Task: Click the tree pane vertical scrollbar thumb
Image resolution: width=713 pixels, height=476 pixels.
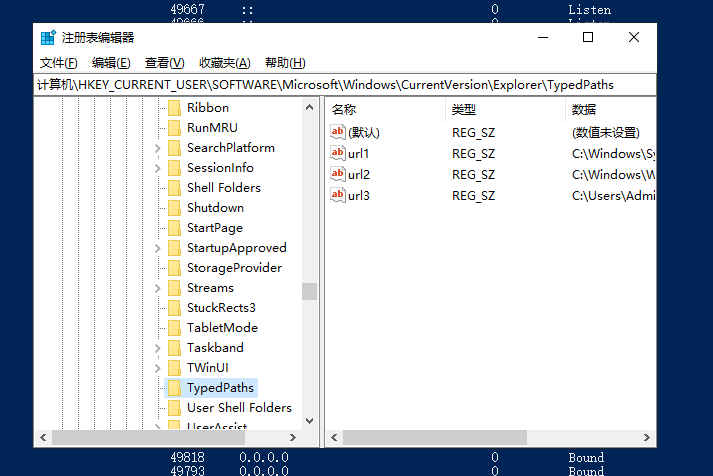Action: pyautogui.click(x=310, y=291)
